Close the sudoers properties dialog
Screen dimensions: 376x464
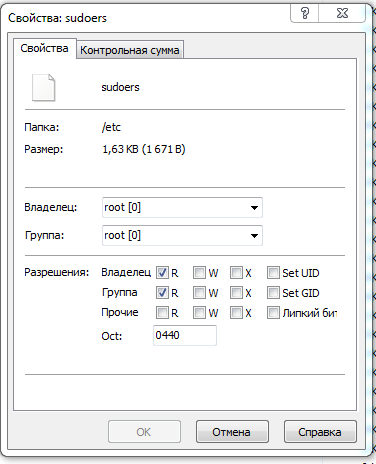tap(342, 13)
